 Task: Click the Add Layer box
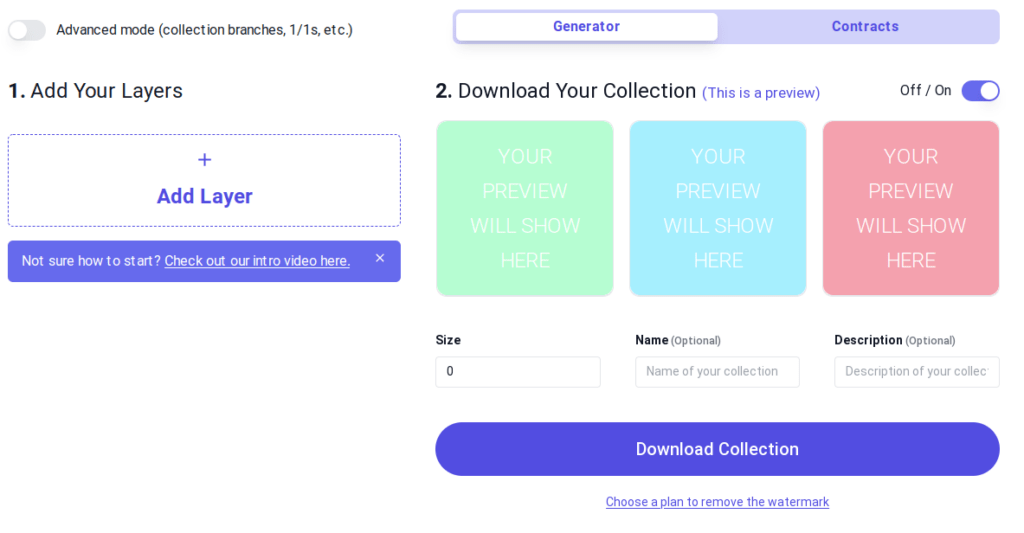click(204, 180)
